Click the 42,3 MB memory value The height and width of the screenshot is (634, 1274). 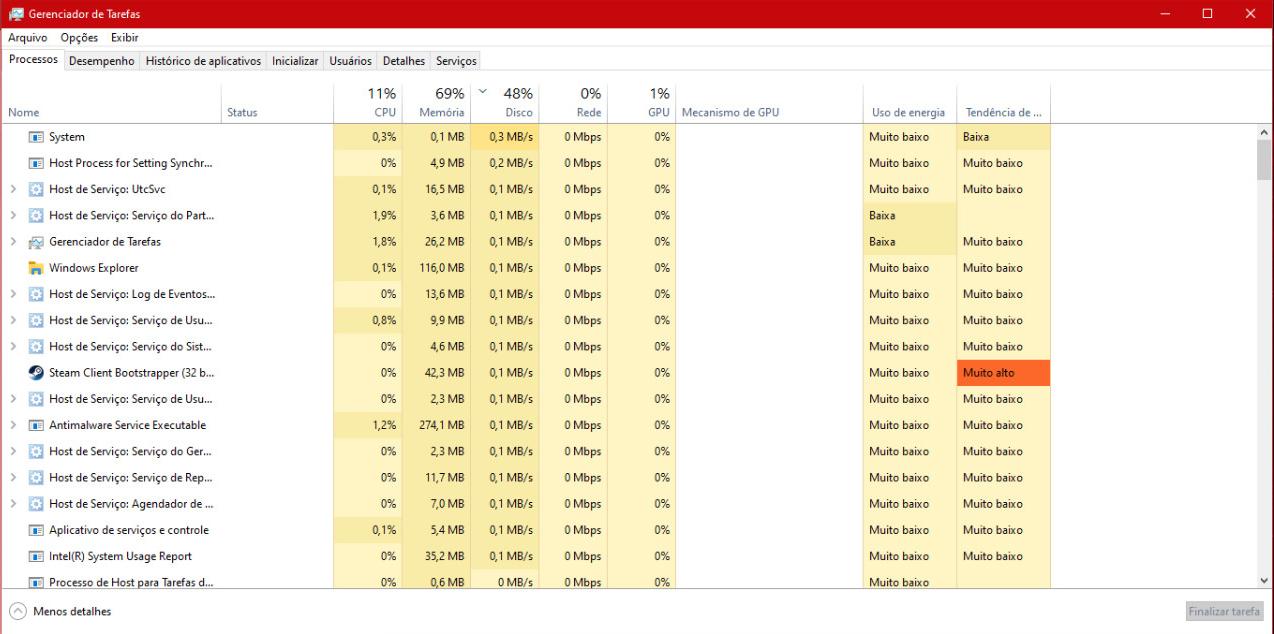pos(444,373)
